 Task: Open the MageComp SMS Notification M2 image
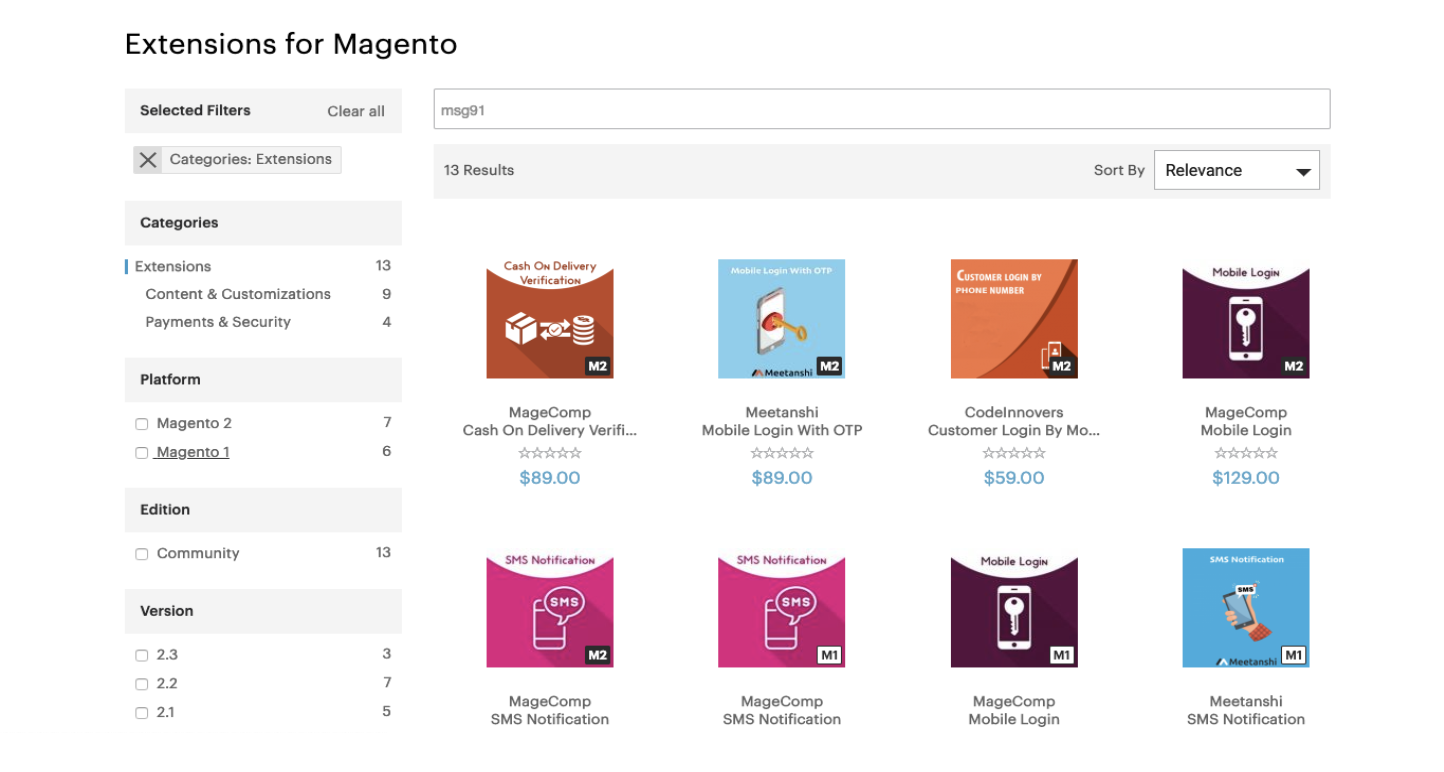(x=549, y=607)
